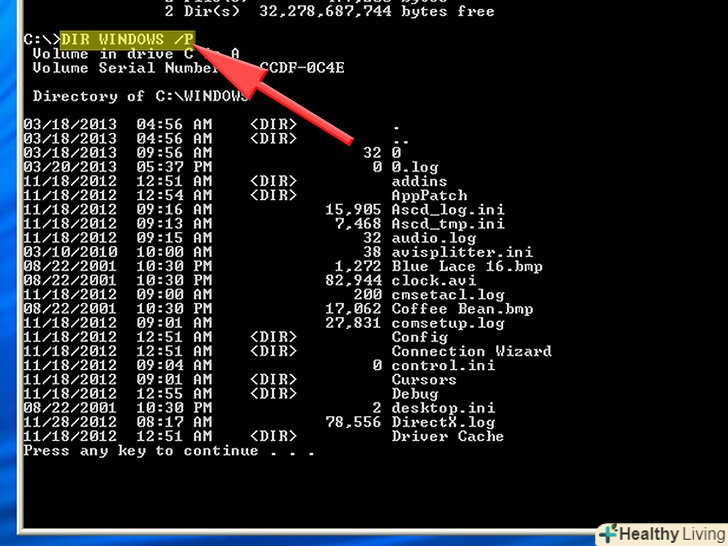Click the typed command DIR WINDOWS /P

coord(128,39)
